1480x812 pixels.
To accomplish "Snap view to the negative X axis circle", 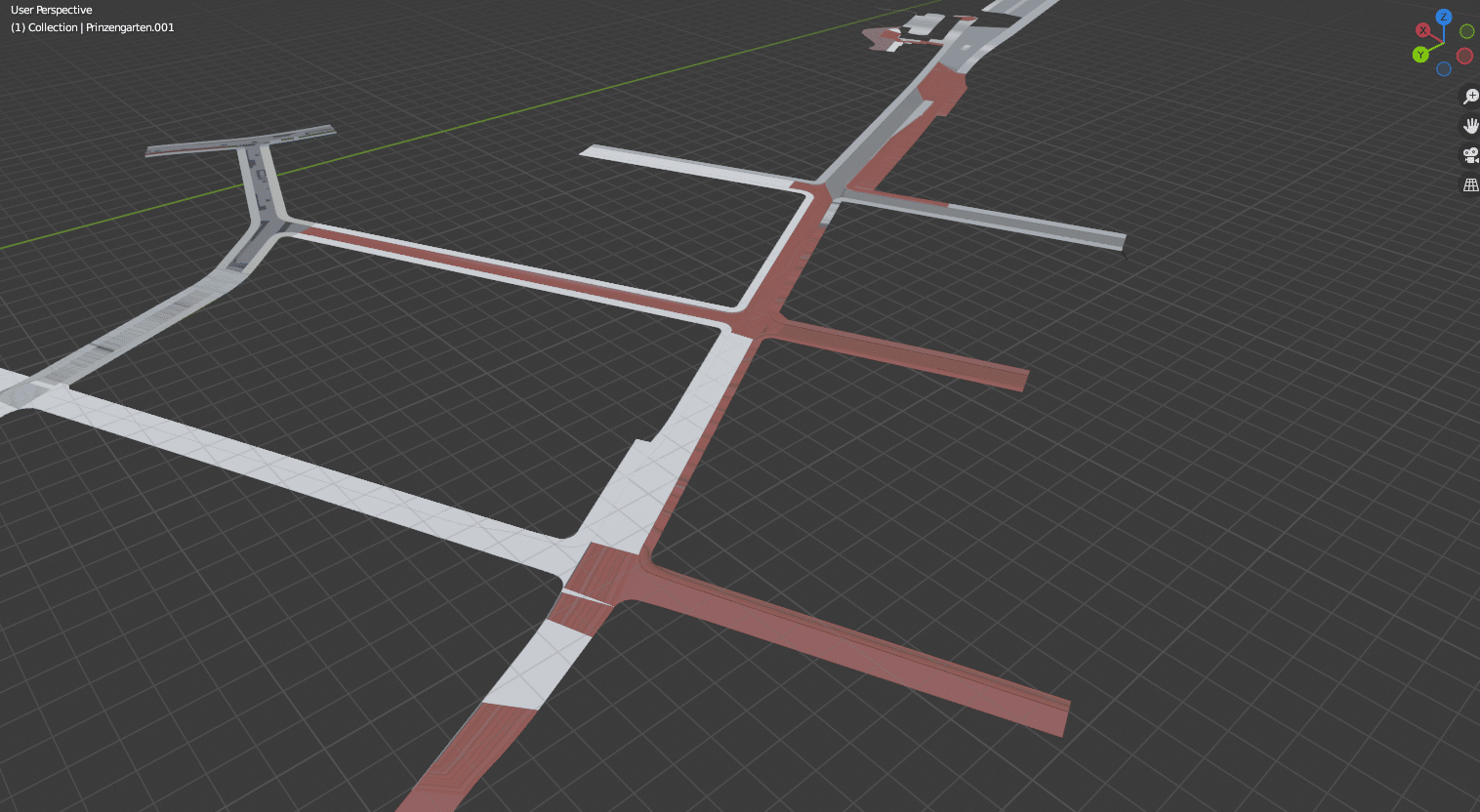I will (1464, 56).
